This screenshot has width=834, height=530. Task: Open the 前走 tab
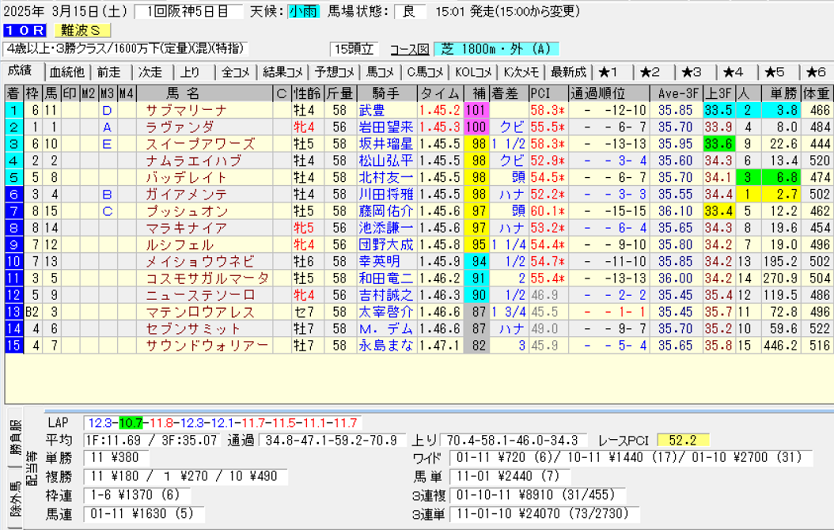109,72
